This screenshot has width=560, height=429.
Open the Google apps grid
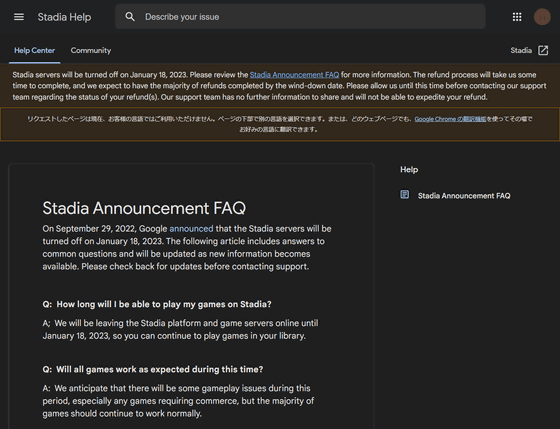(x=517, y=17)
